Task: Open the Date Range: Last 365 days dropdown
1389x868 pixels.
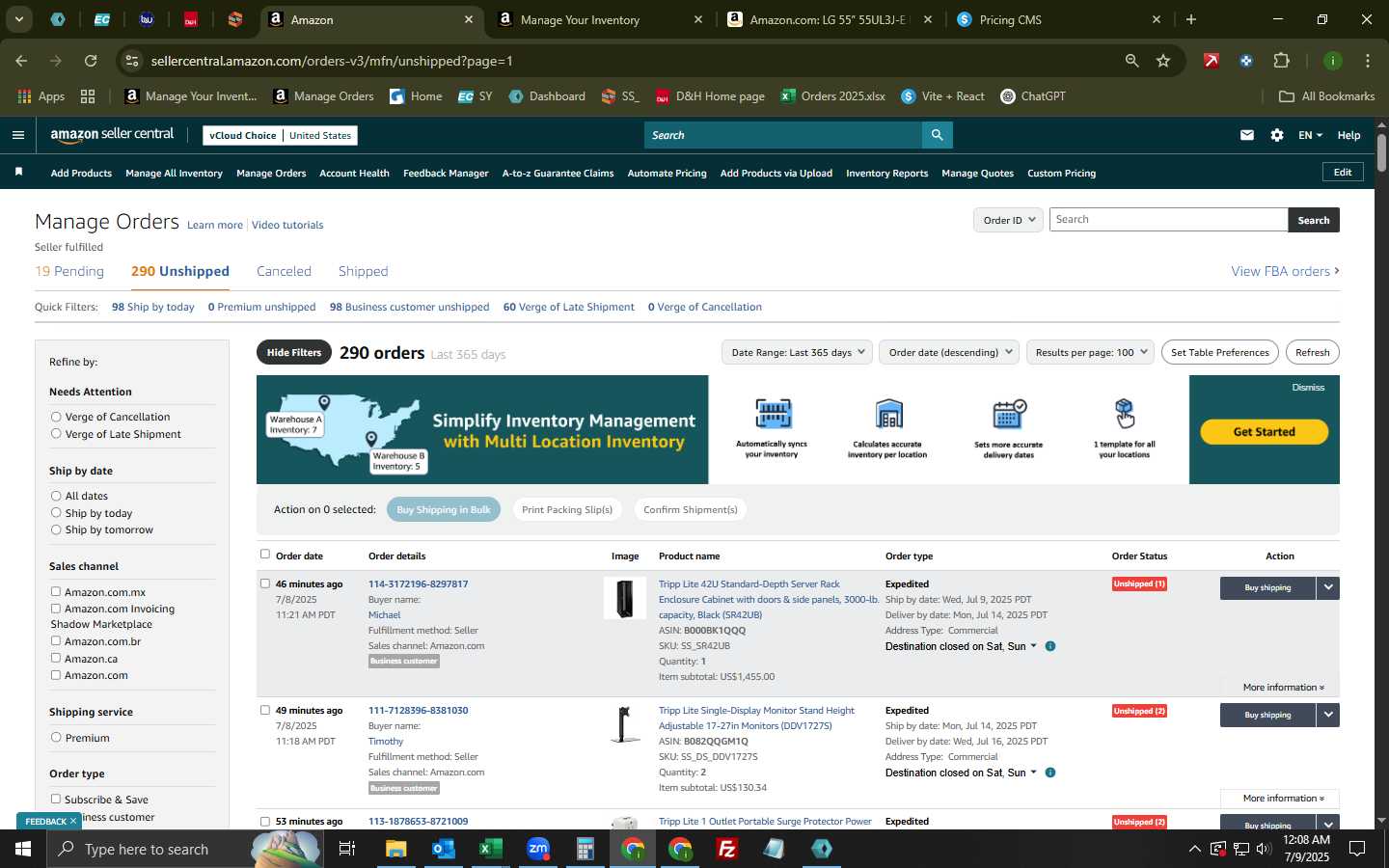Action: 797,352
